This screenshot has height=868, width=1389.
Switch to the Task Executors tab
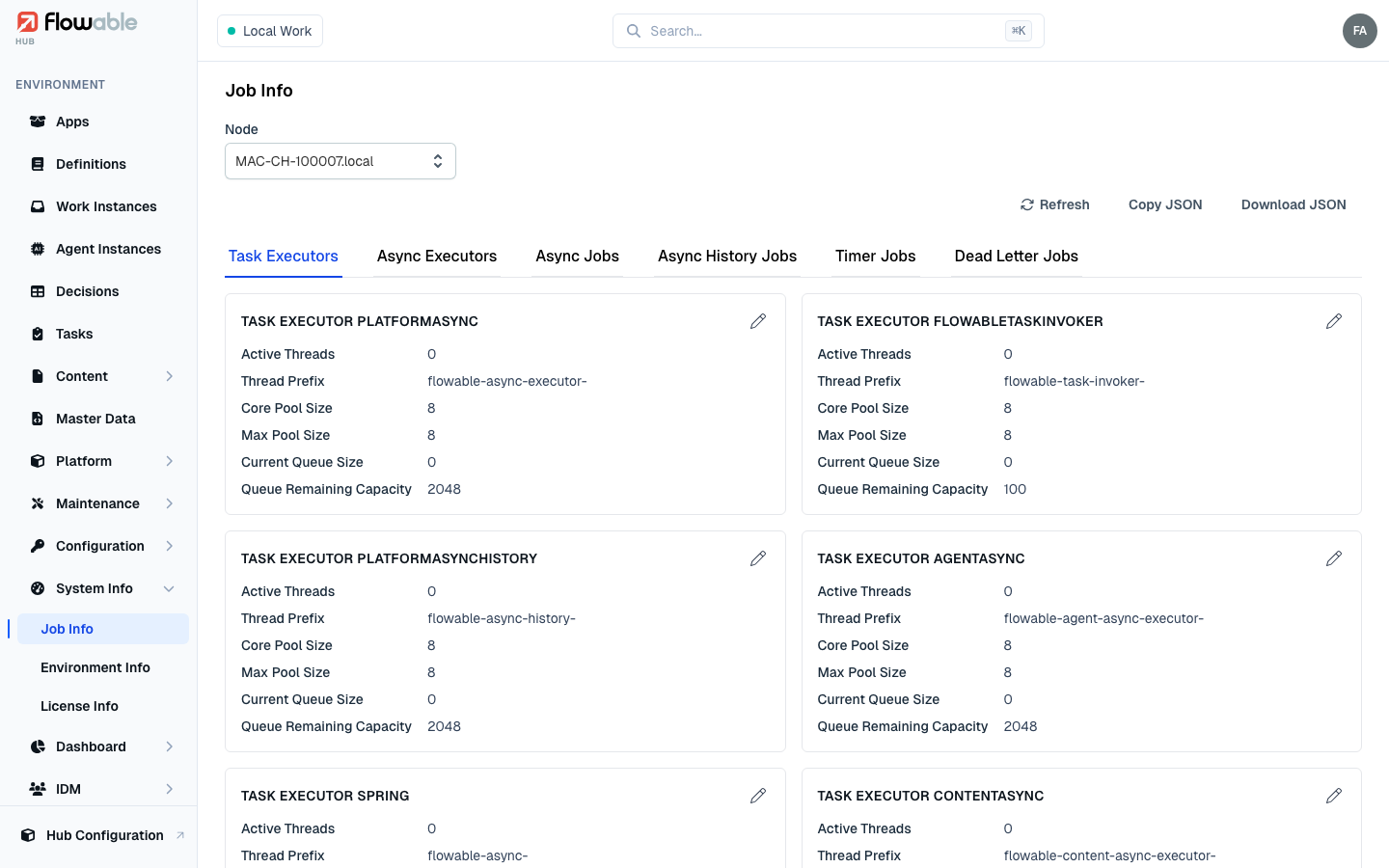[284, 256]
